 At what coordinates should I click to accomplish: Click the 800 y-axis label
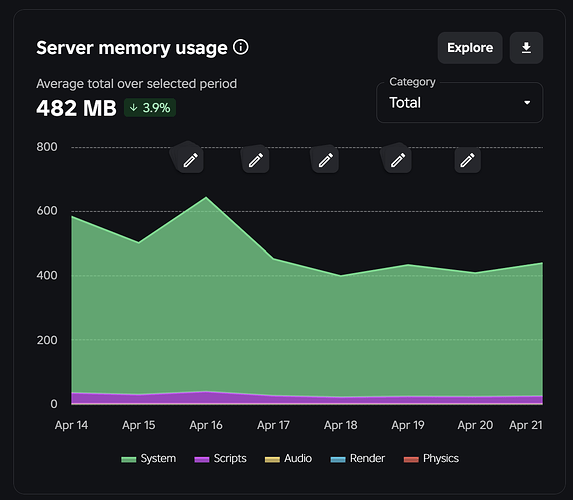pyautogui.click(x=47, y=147)
